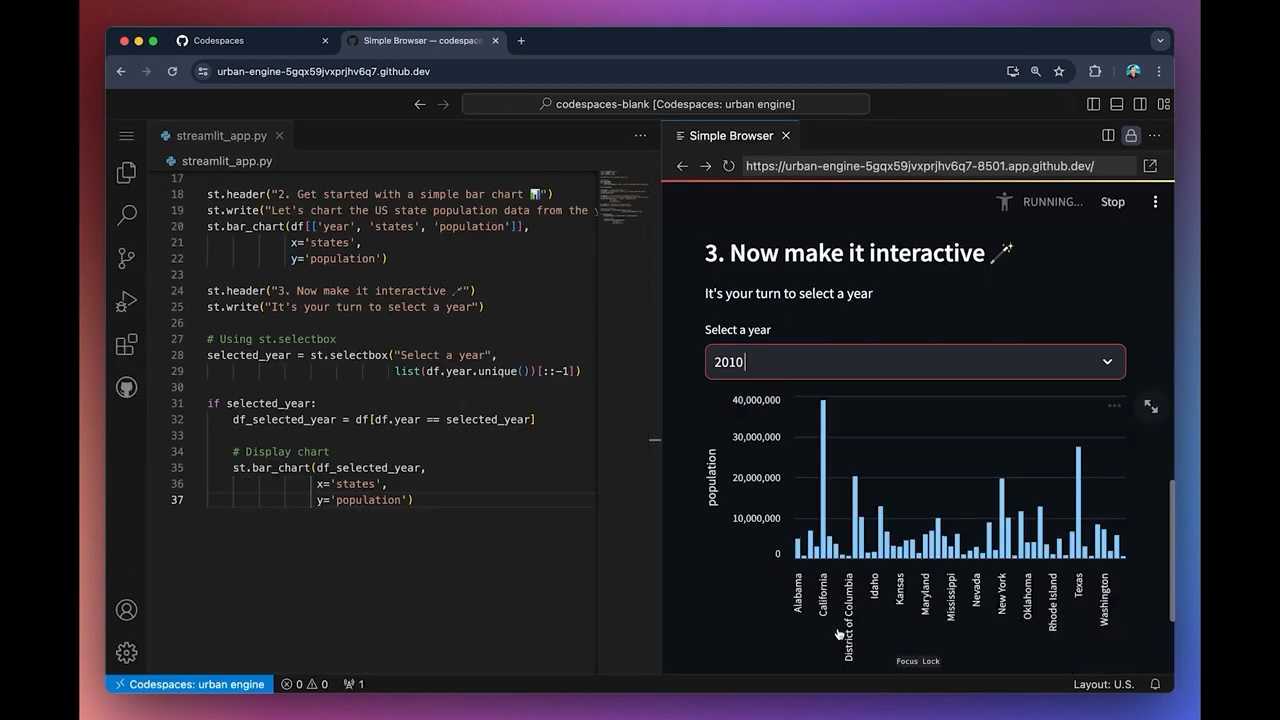Open the Simple Browser more actions menu
Image resolution: width=1280 pixels, height=720 pixels.
click(1154, 135)
